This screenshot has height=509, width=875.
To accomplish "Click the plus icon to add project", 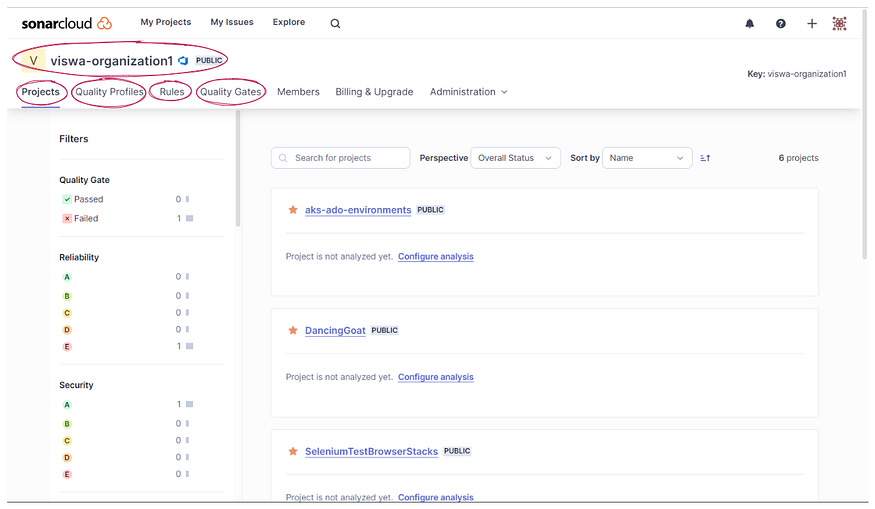I will pyautogui.click(x=812, y=23).
